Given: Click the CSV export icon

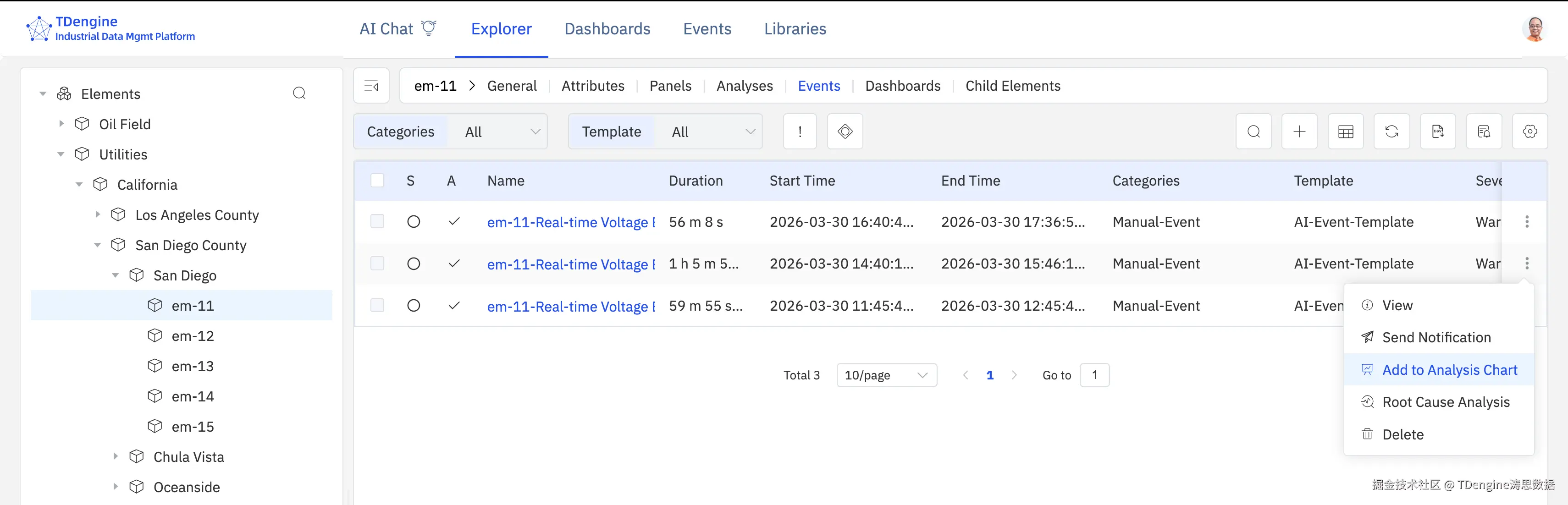Looking at the screenshot, I should tap(1438, 132).
